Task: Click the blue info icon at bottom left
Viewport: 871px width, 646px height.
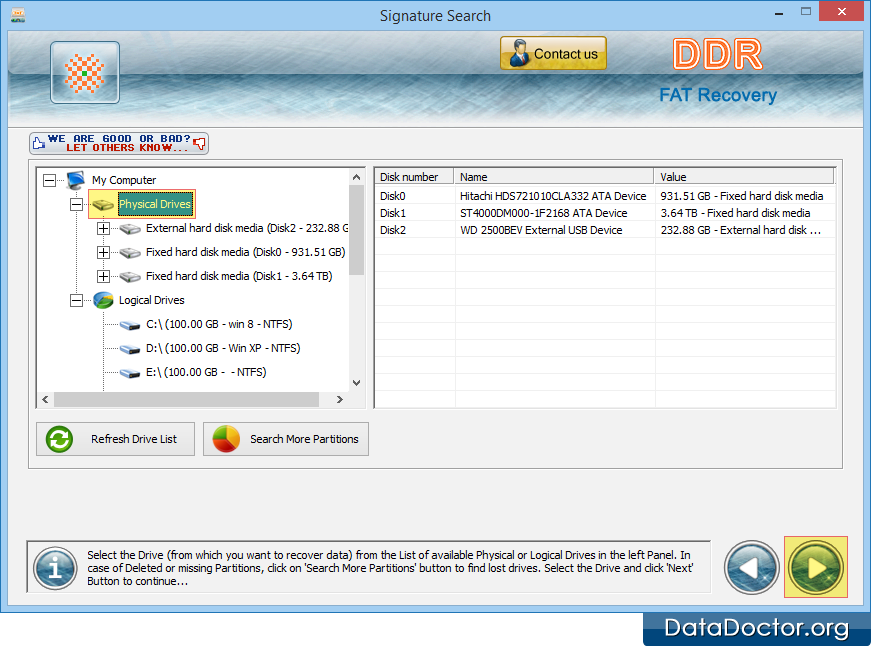Action: [54, 567]
